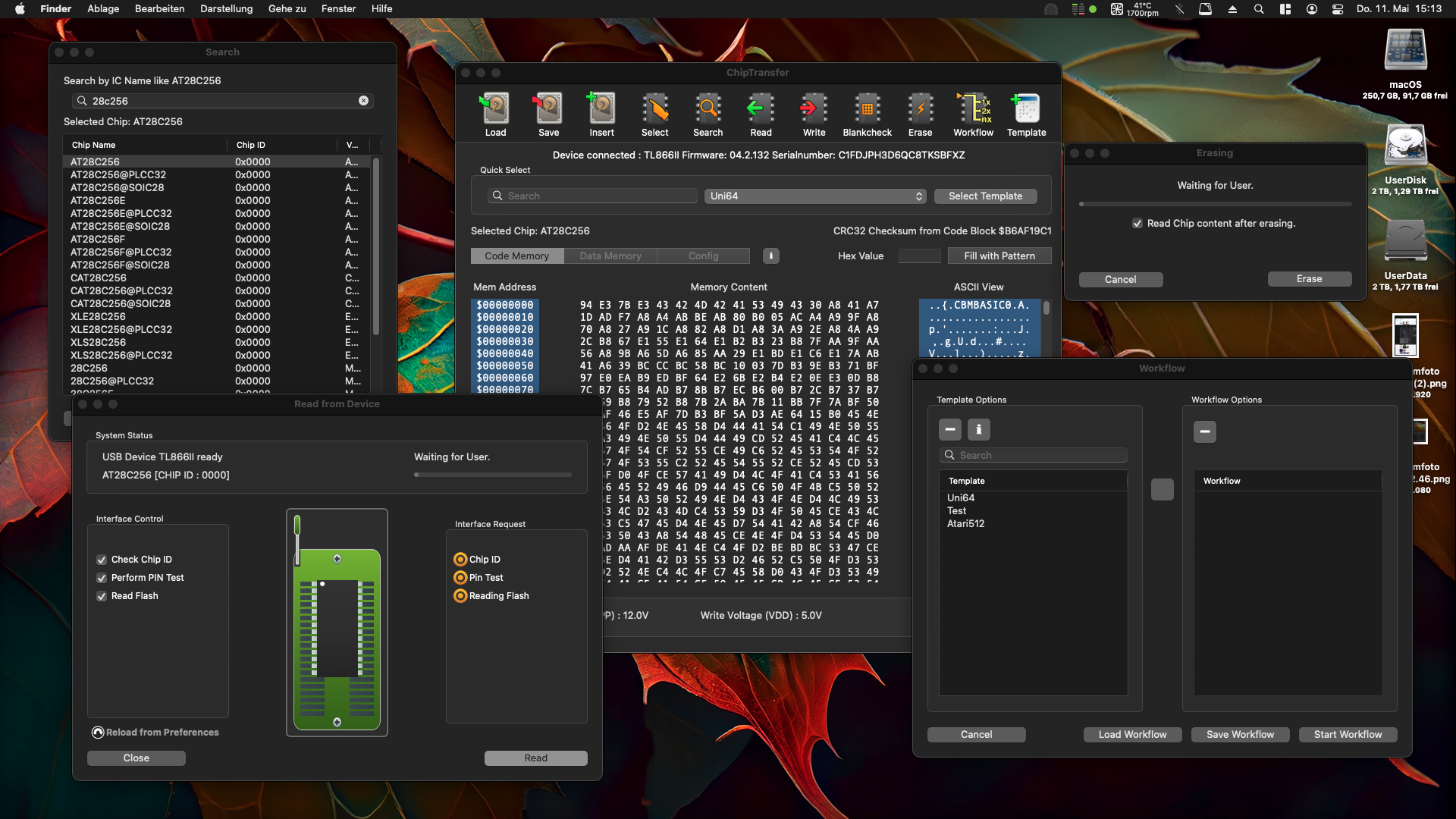This screenshot has height=819, width=1456.
Task: Open the UserDisk drive on desktop
Action: click(x=1405, y=146)
